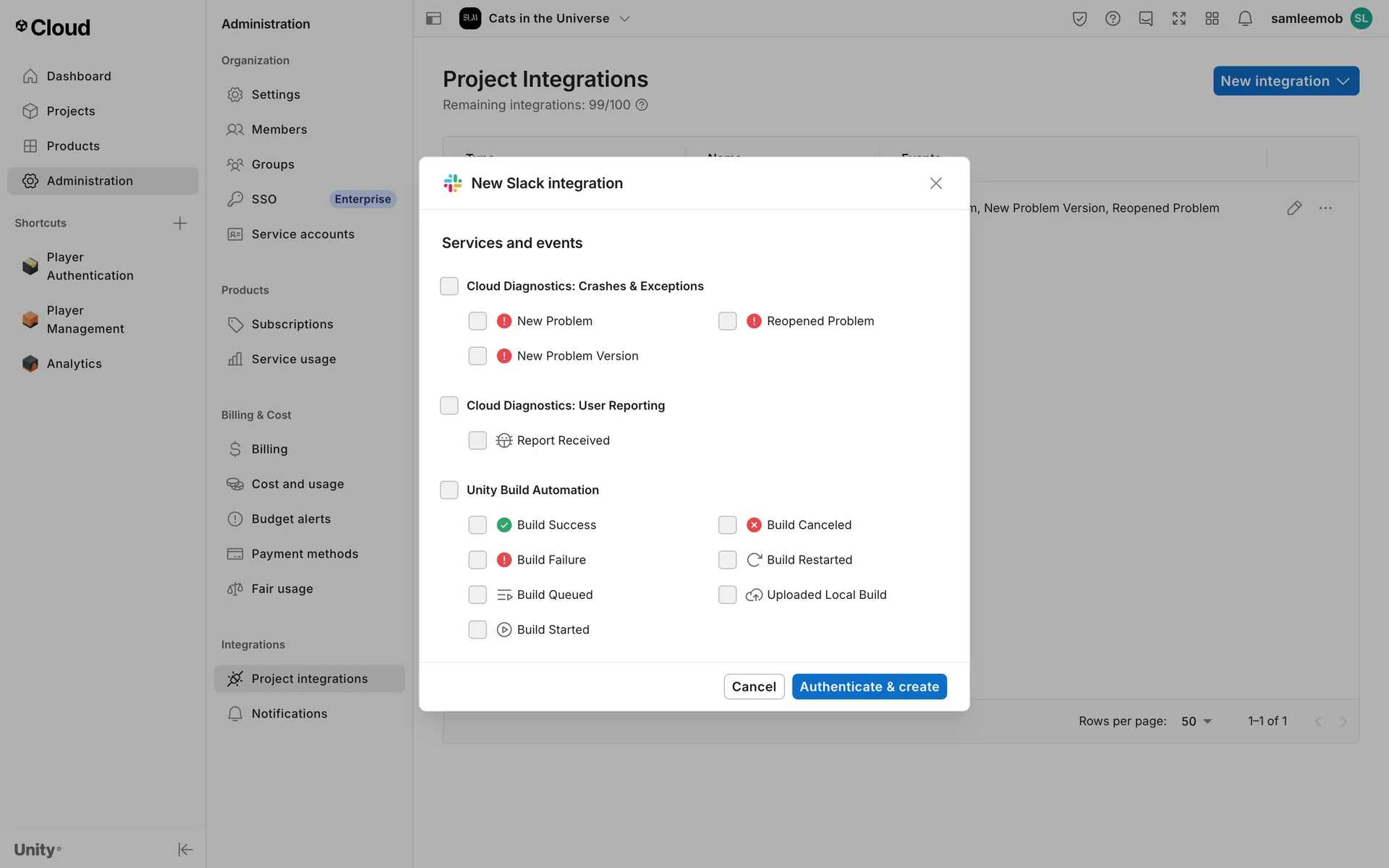Open the help question mark icon
Screen dimensions: 1389x868
[1113, 19]
